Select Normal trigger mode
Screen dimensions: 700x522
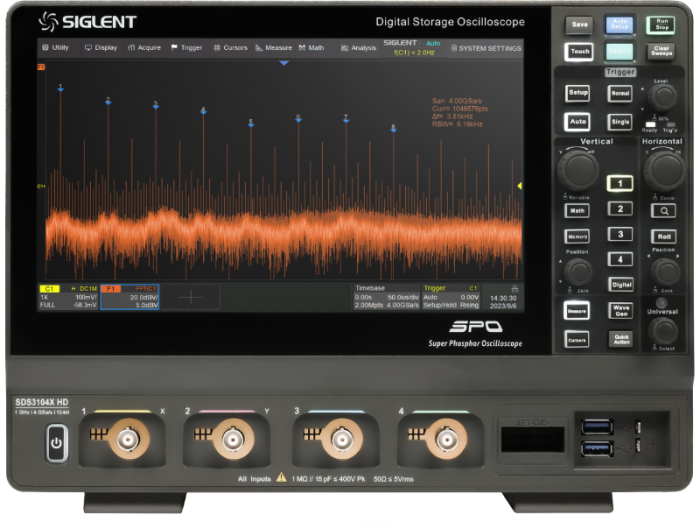point(620,93)
